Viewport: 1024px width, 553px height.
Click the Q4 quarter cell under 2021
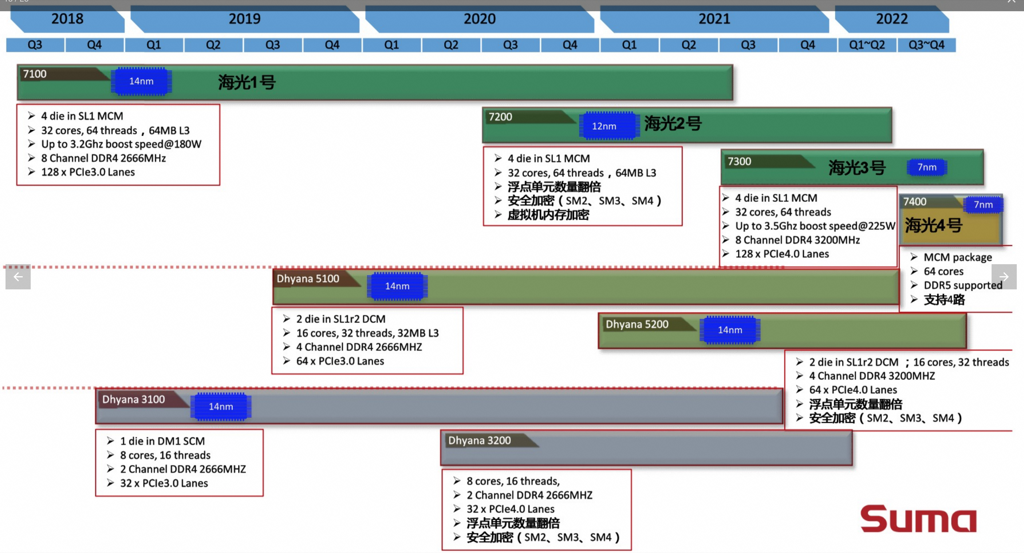click(x=807, y=45)
